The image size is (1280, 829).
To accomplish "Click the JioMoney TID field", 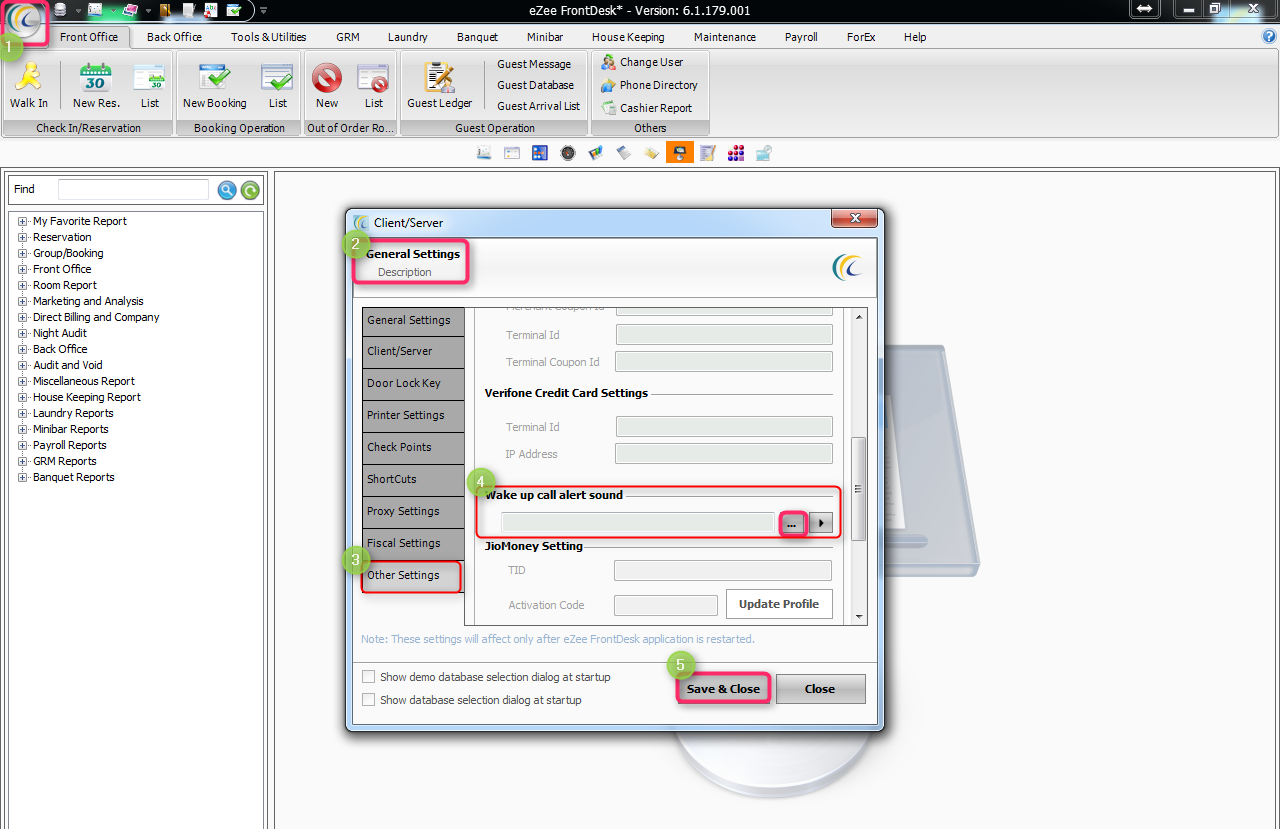I will coord(723,570).
